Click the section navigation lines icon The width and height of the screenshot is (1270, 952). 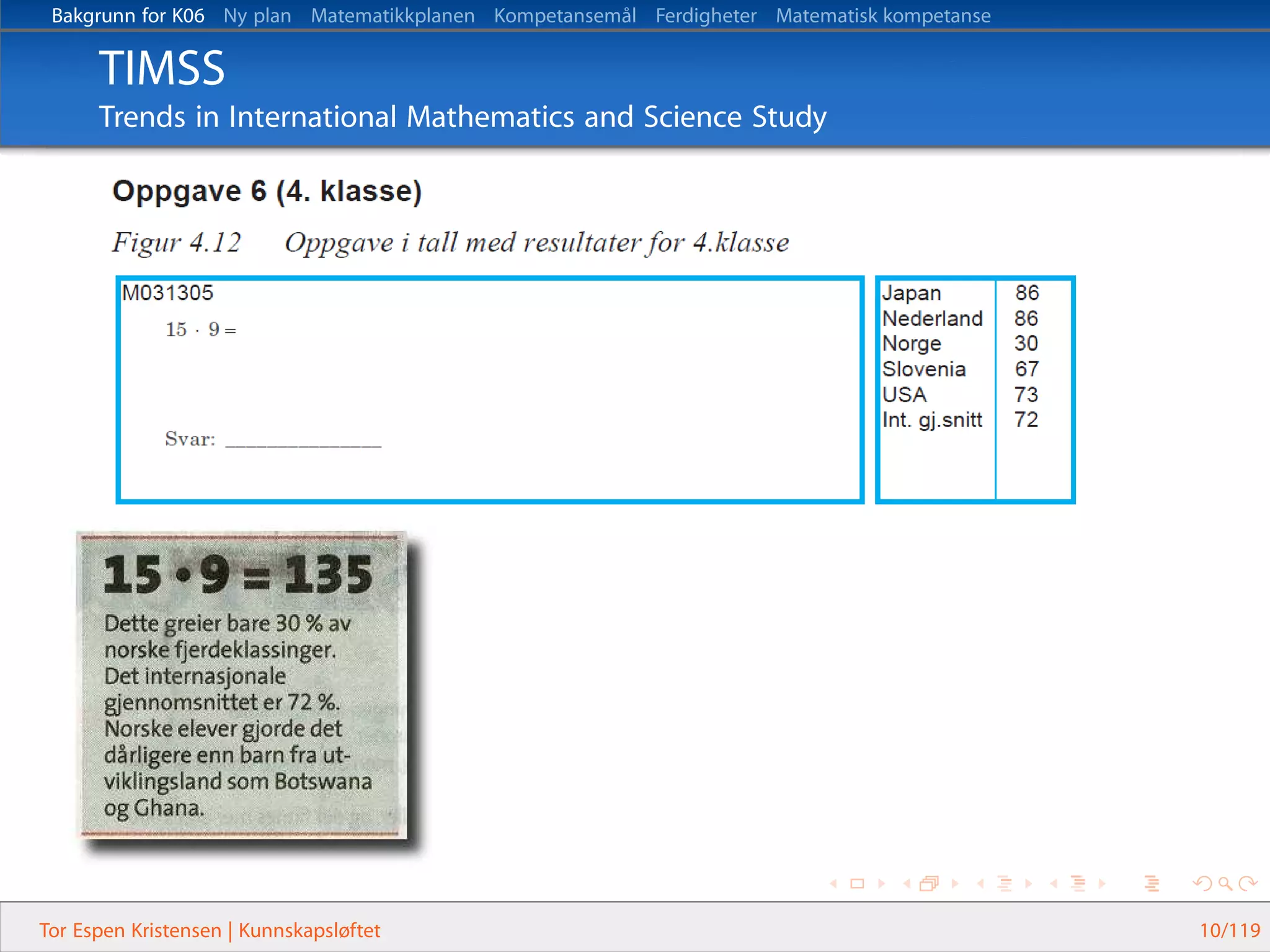(x=1078, y=884)
